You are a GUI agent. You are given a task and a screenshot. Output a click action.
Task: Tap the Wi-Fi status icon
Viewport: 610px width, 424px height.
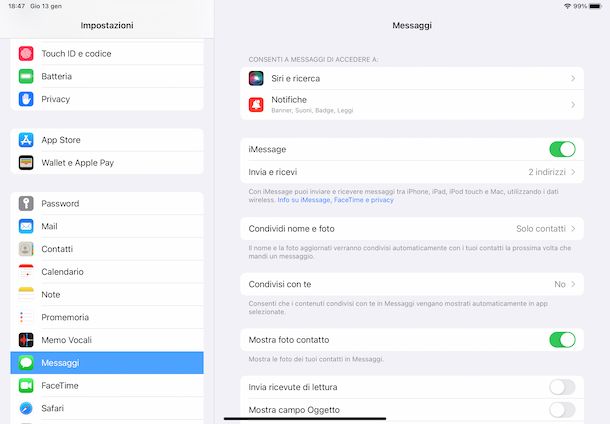[x=567, y=6]
